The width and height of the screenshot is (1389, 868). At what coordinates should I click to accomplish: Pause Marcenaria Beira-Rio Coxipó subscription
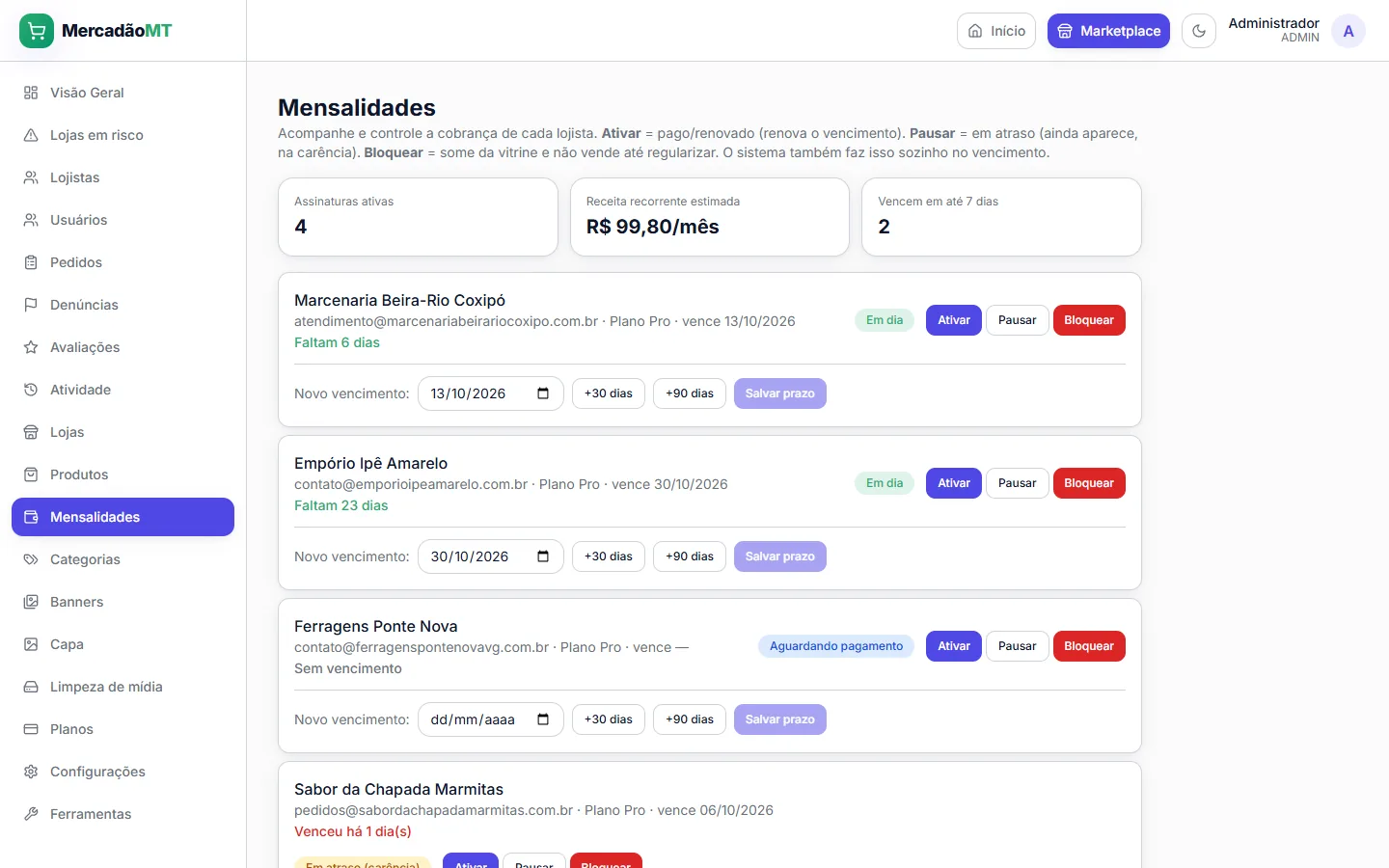pos(1018,320)
